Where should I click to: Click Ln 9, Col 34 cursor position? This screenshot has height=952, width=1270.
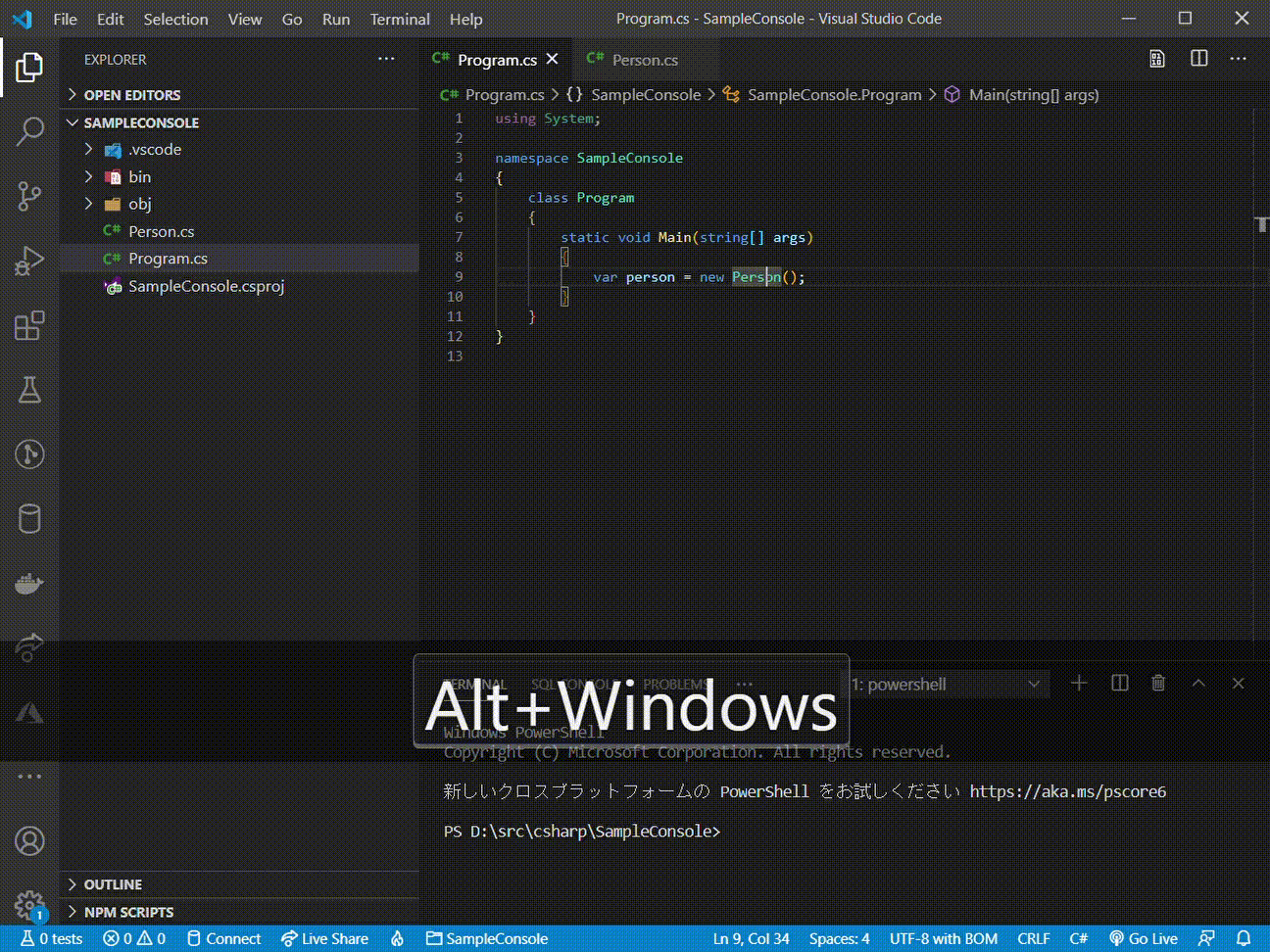751,938
